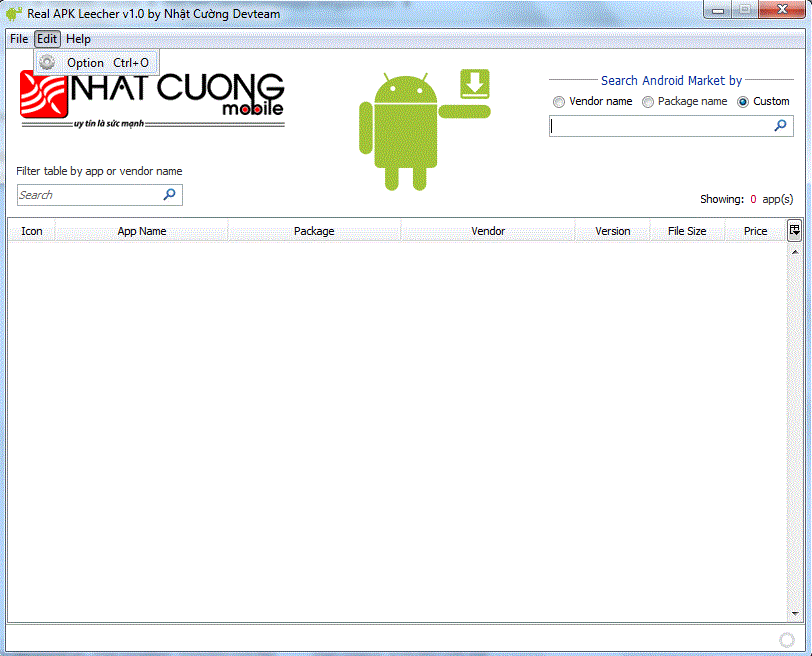Close the Real APK Leecher window
The width and height of the screenshot is (812, 656).
pyautogui.click(x=782, y=10)
